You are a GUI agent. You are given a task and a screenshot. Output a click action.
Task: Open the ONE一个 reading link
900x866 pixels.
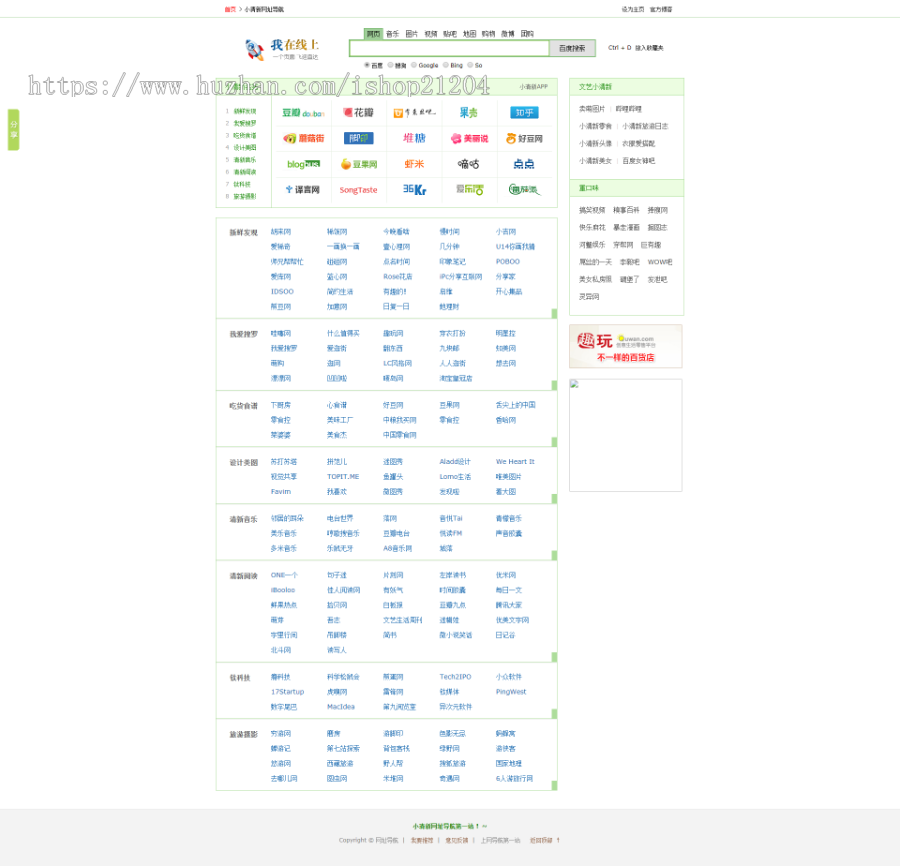tap(284, 575)
